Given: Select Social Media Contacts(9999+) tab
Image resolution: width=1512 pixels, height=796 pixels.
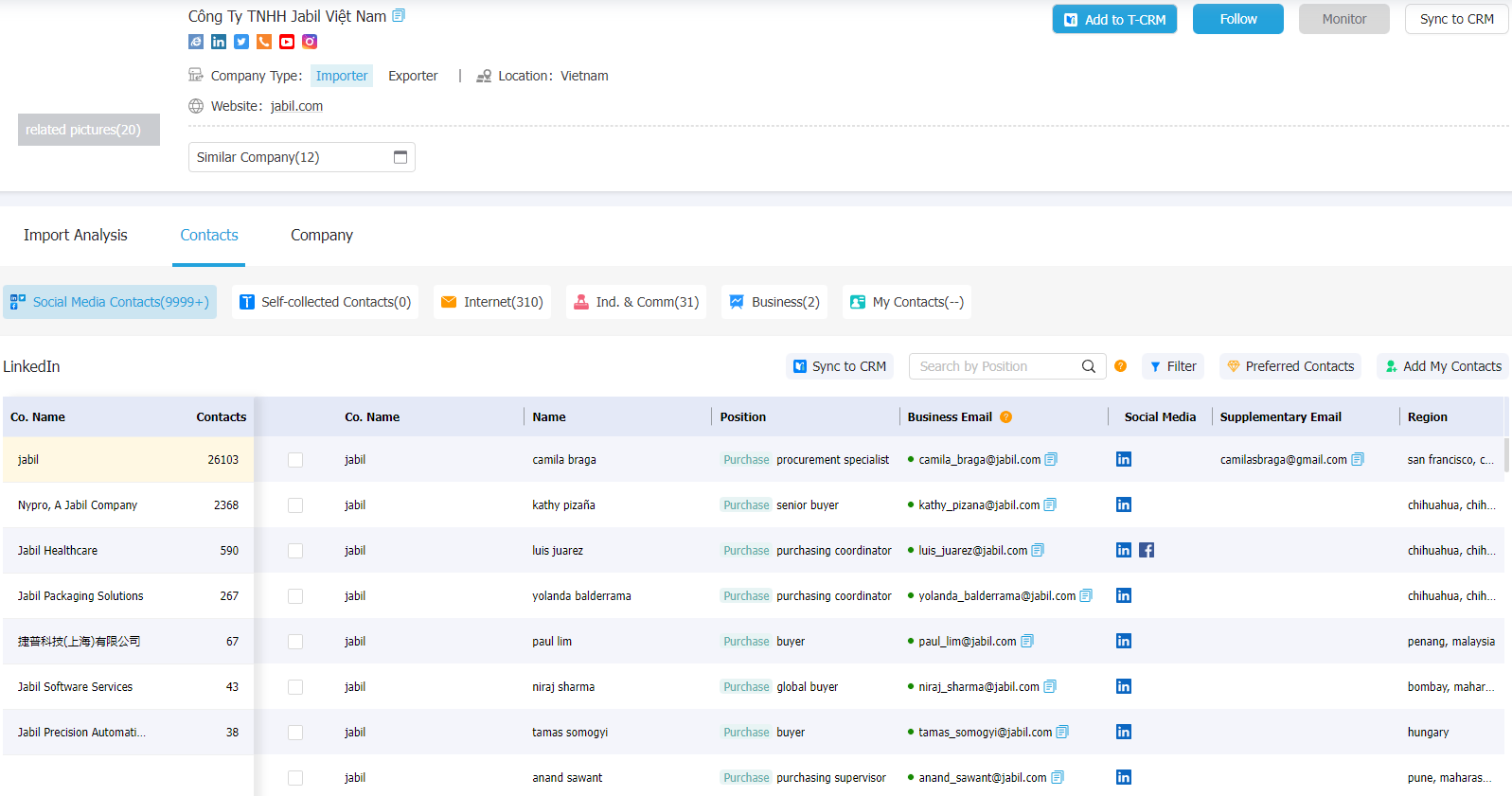Looking at the screenshot, I should tap(110, 302).
